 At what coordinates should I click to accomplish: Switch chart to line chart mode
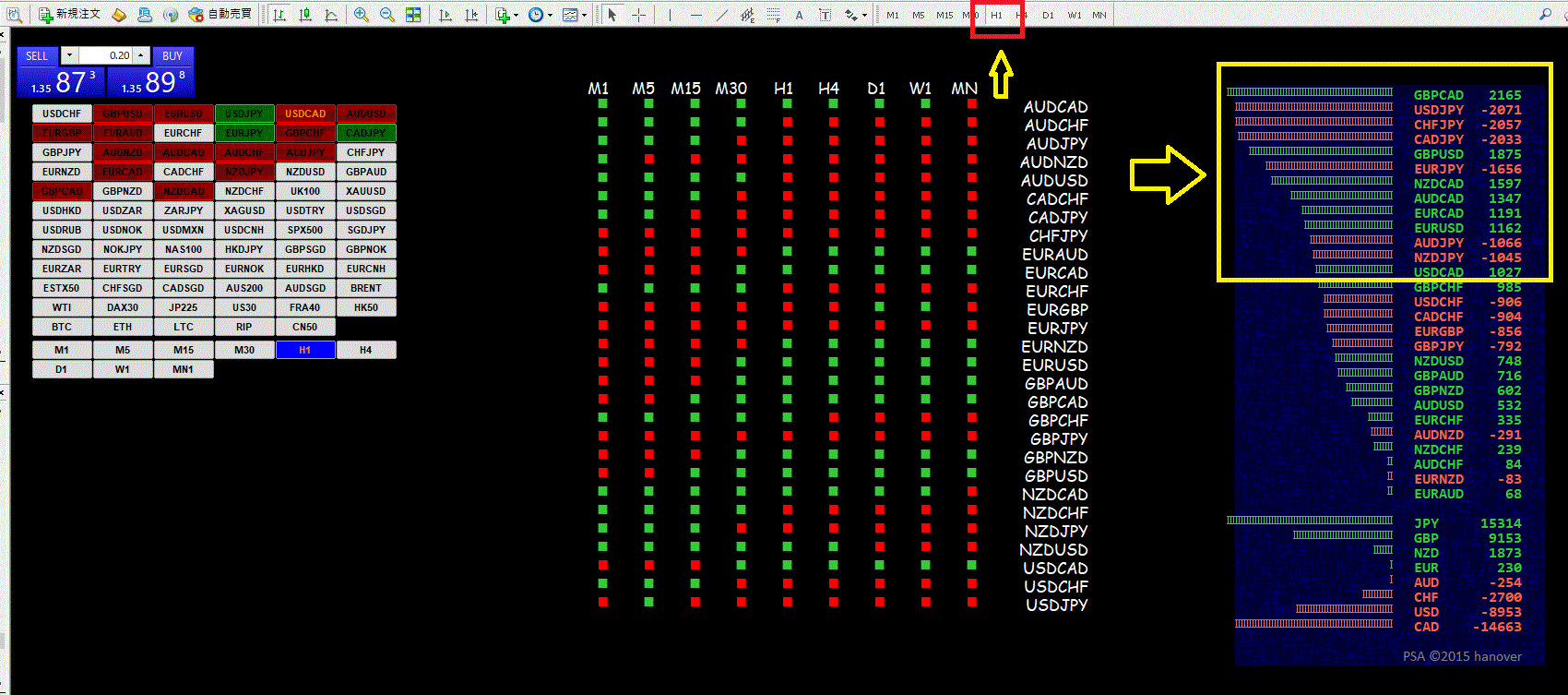point(331,15)
